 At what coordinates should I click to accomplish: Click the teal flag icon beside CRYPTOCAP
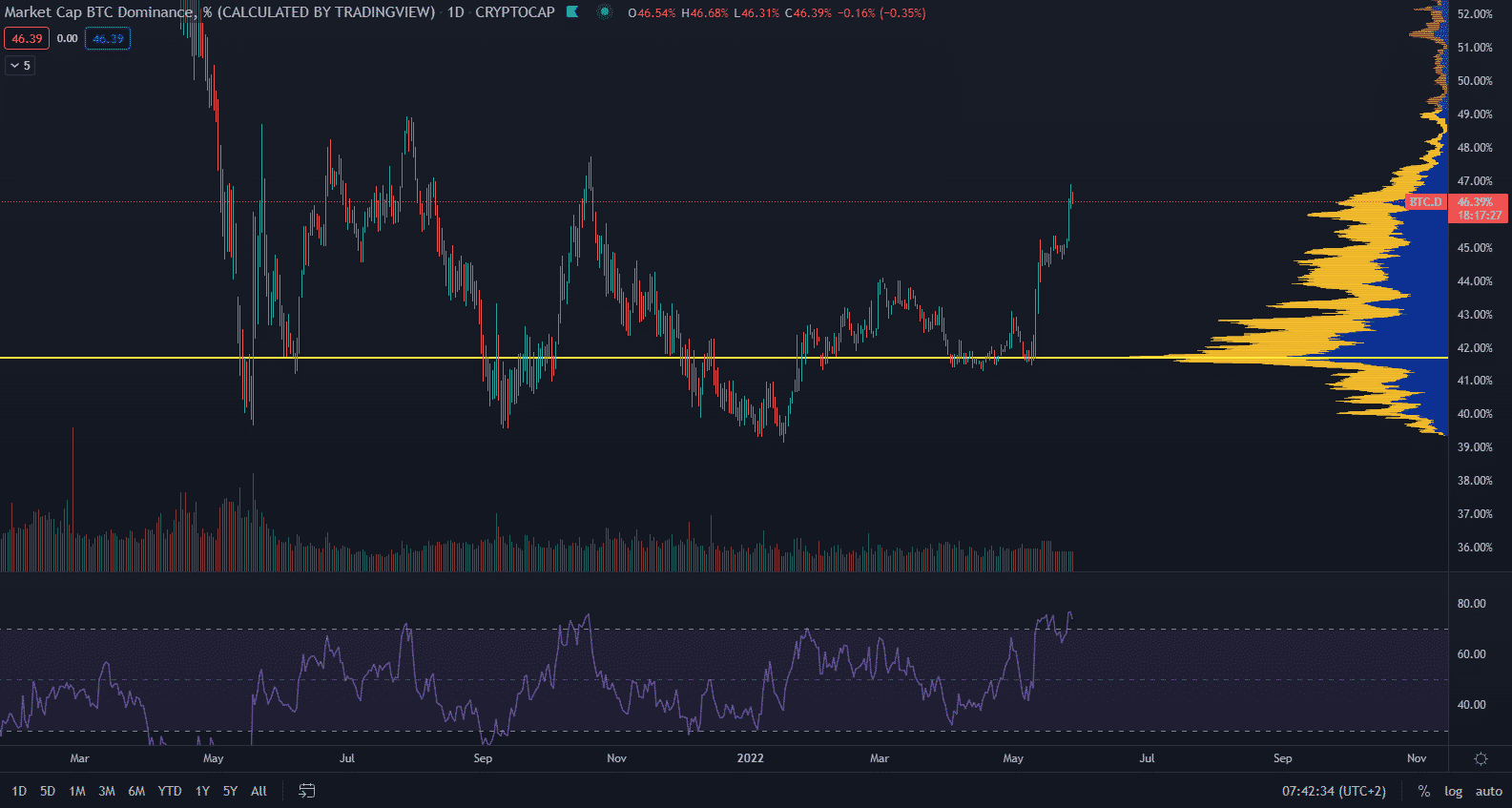pos(572,12)
